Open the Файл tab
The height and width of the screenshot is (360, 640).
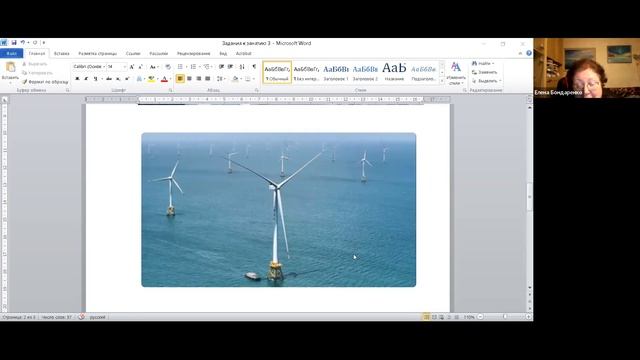[x=11, y=53]
